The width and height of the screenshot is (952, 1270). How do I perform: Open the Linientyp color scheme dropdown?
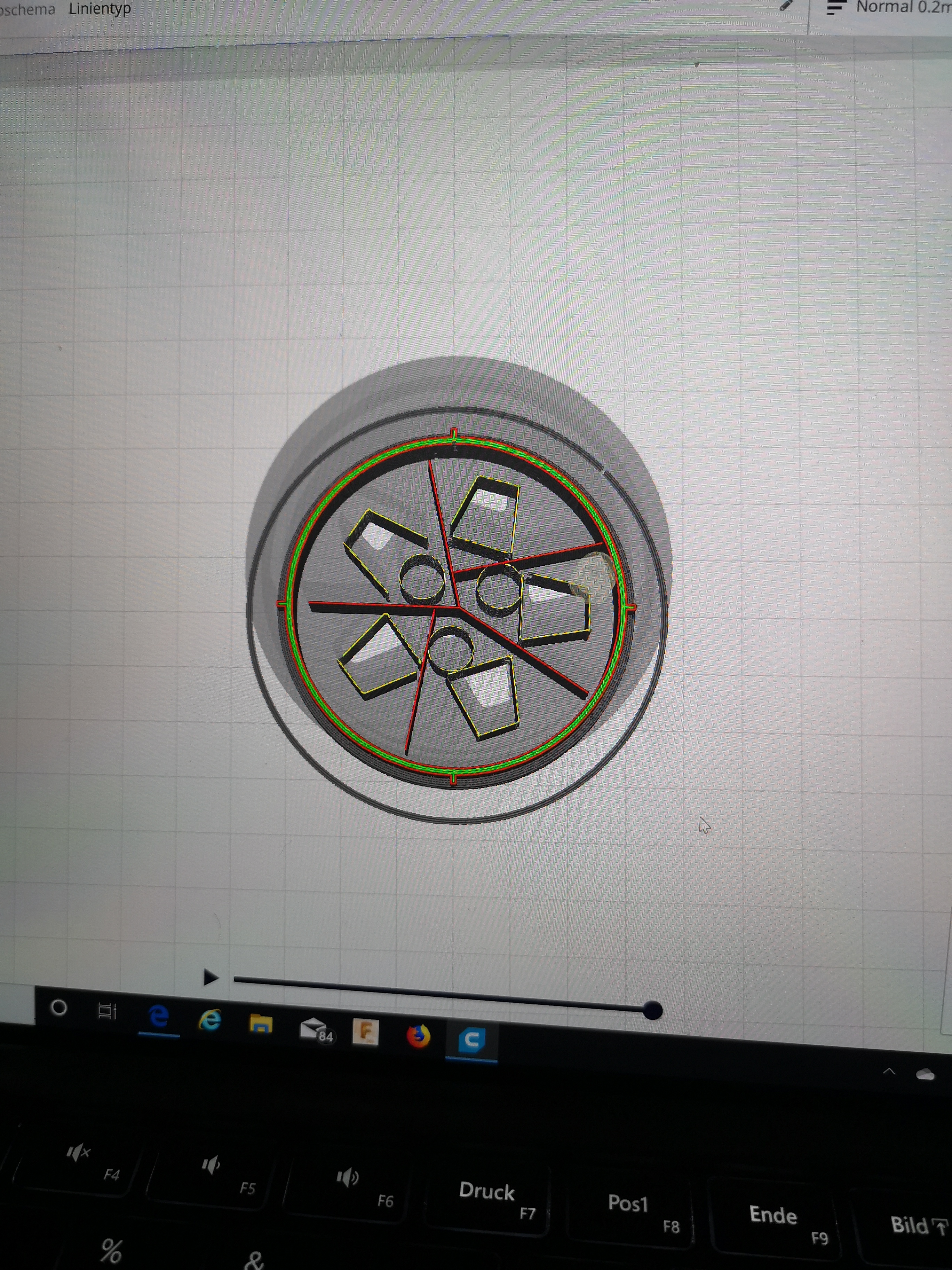[x=100, y=9]
